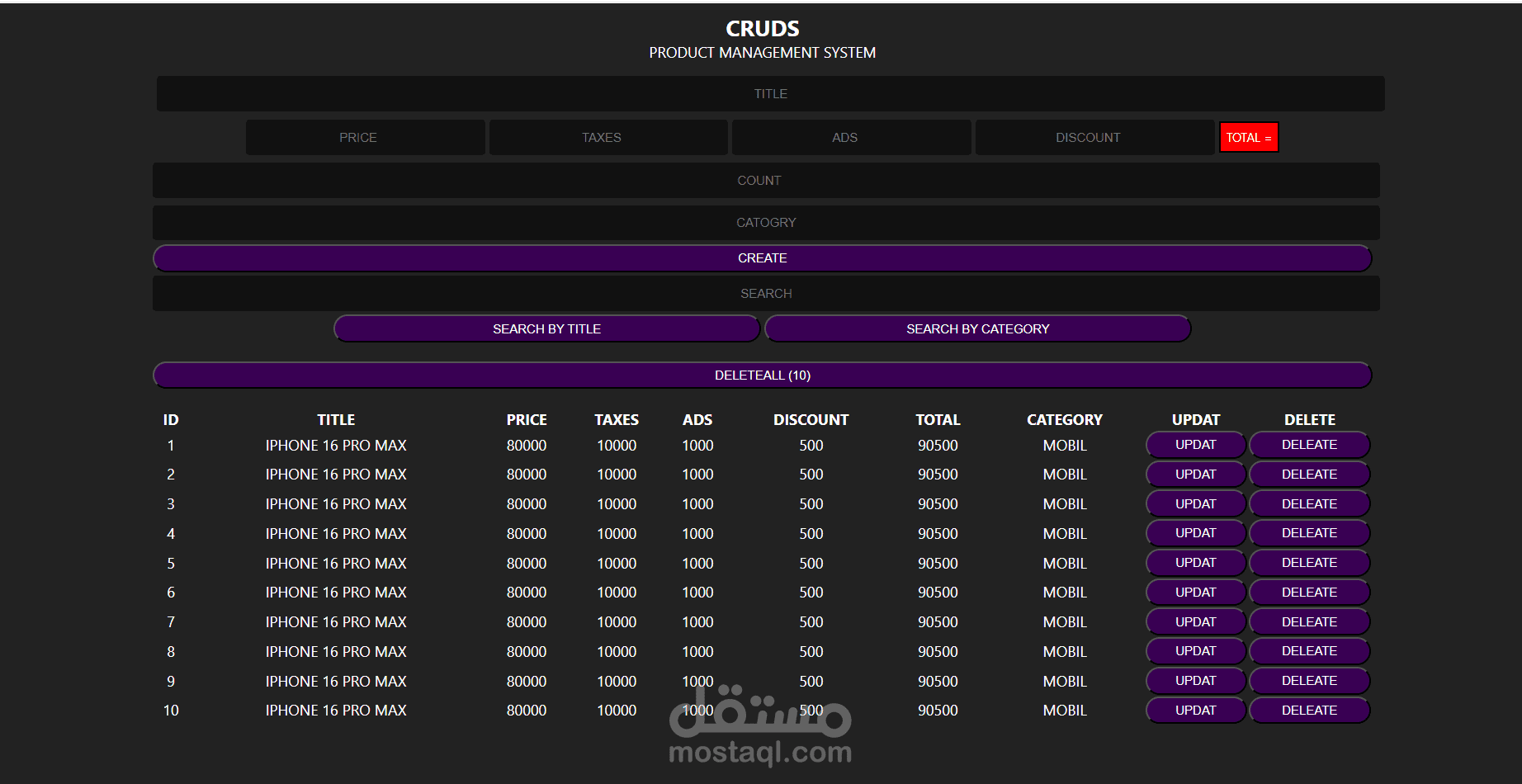Select the title cell in row ID 8
The height and width of the screenshot is (784, 1522).
336,652
